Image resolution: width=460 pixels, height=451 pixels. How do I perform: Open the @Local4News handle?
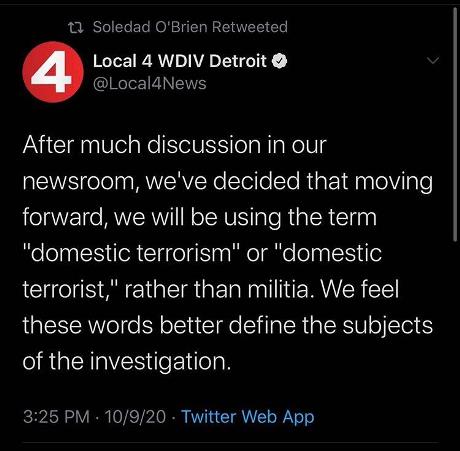[150, 83]
